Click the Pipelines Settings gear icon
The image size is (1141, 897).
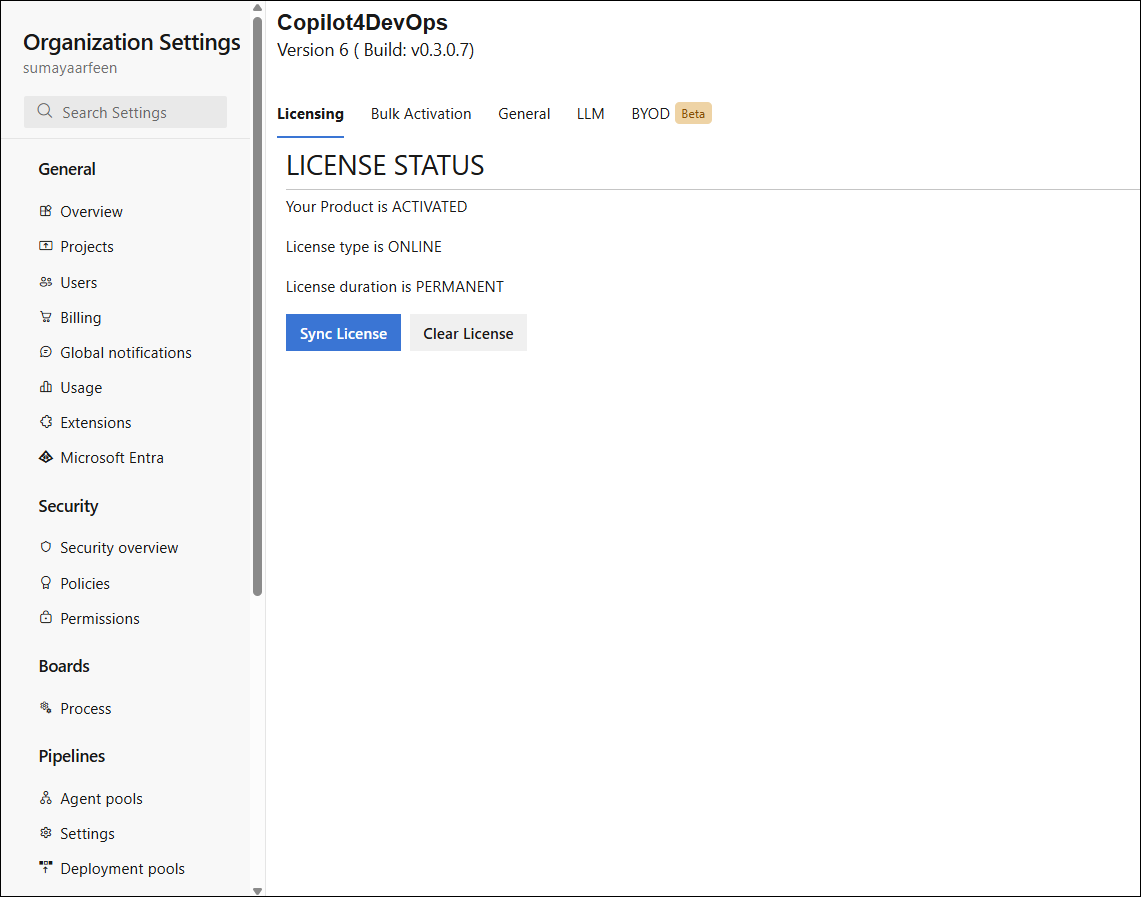coord(46,833)
